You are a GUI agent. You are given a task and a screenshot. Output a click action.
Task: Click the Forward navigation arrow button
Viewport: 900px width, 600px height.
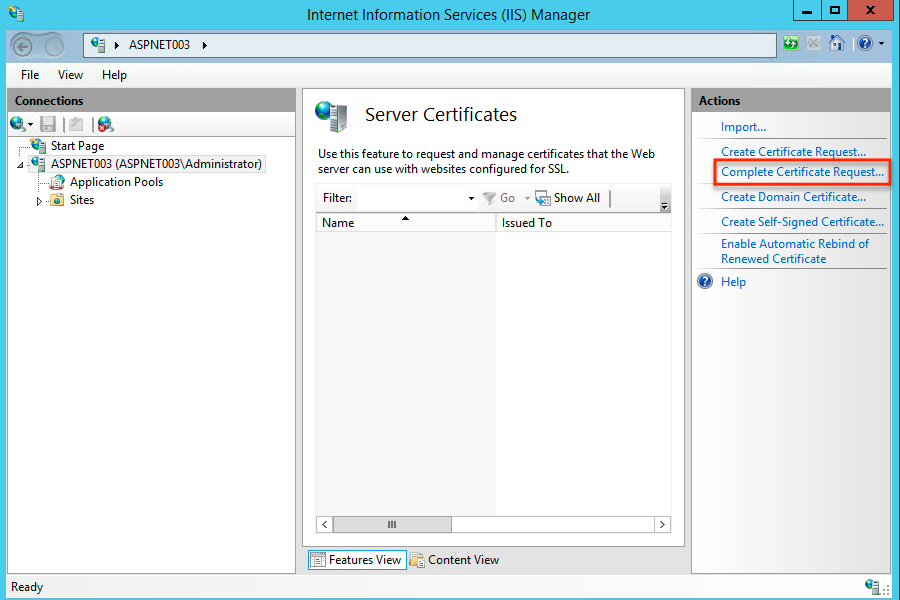55,46
